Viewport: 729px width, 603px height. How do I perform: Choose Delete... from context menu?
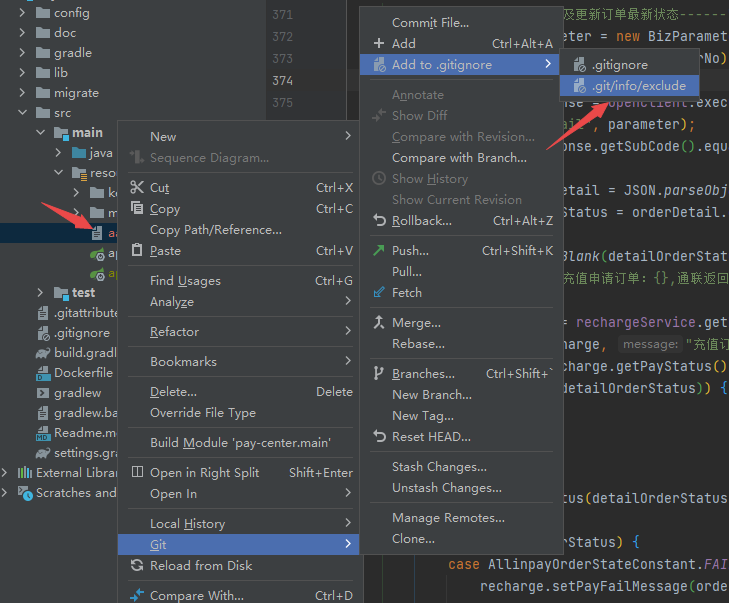click(x=239, y=391)
